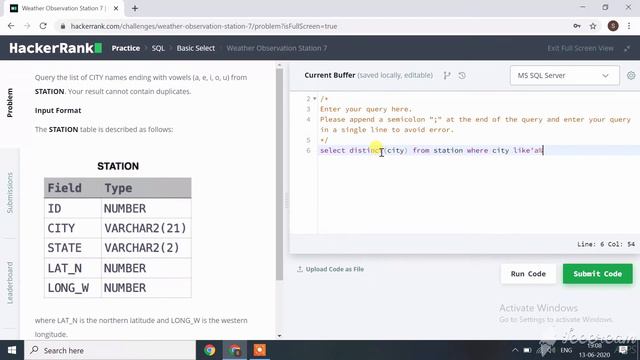Image resolution: width=640 pixels, height=360 pixels.
Task: Open Chrome from the taskbar
Action: [x=210, y=350]
